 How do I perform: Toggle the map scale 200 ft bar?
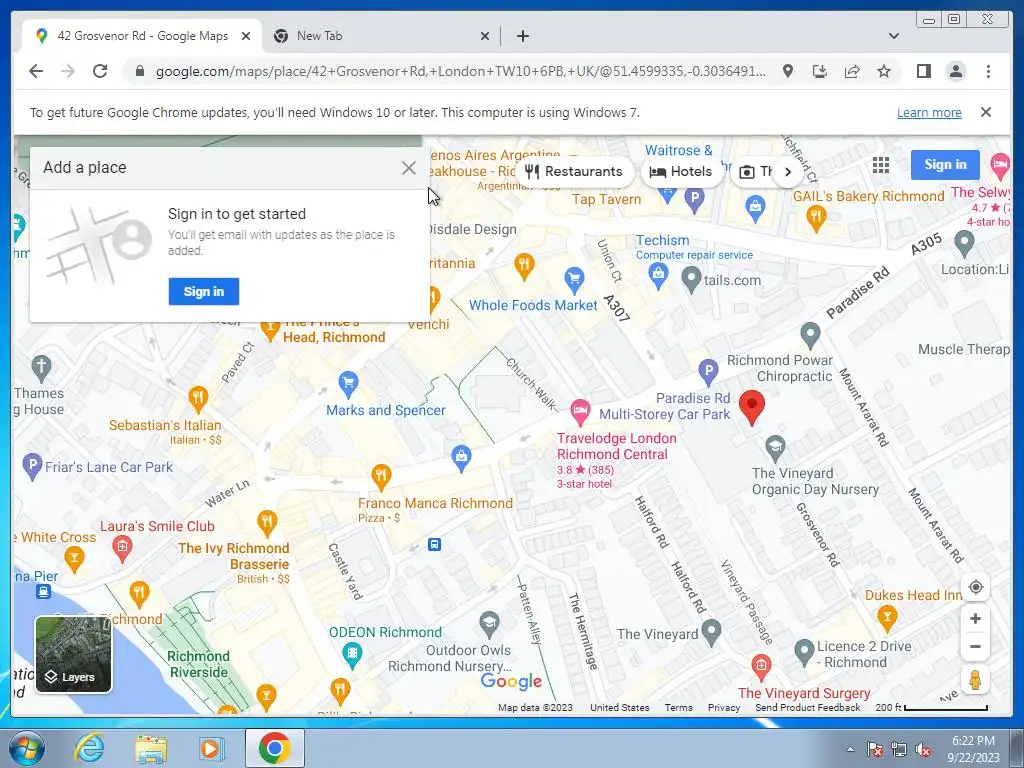pyautogui.click(x=931, y=707)
